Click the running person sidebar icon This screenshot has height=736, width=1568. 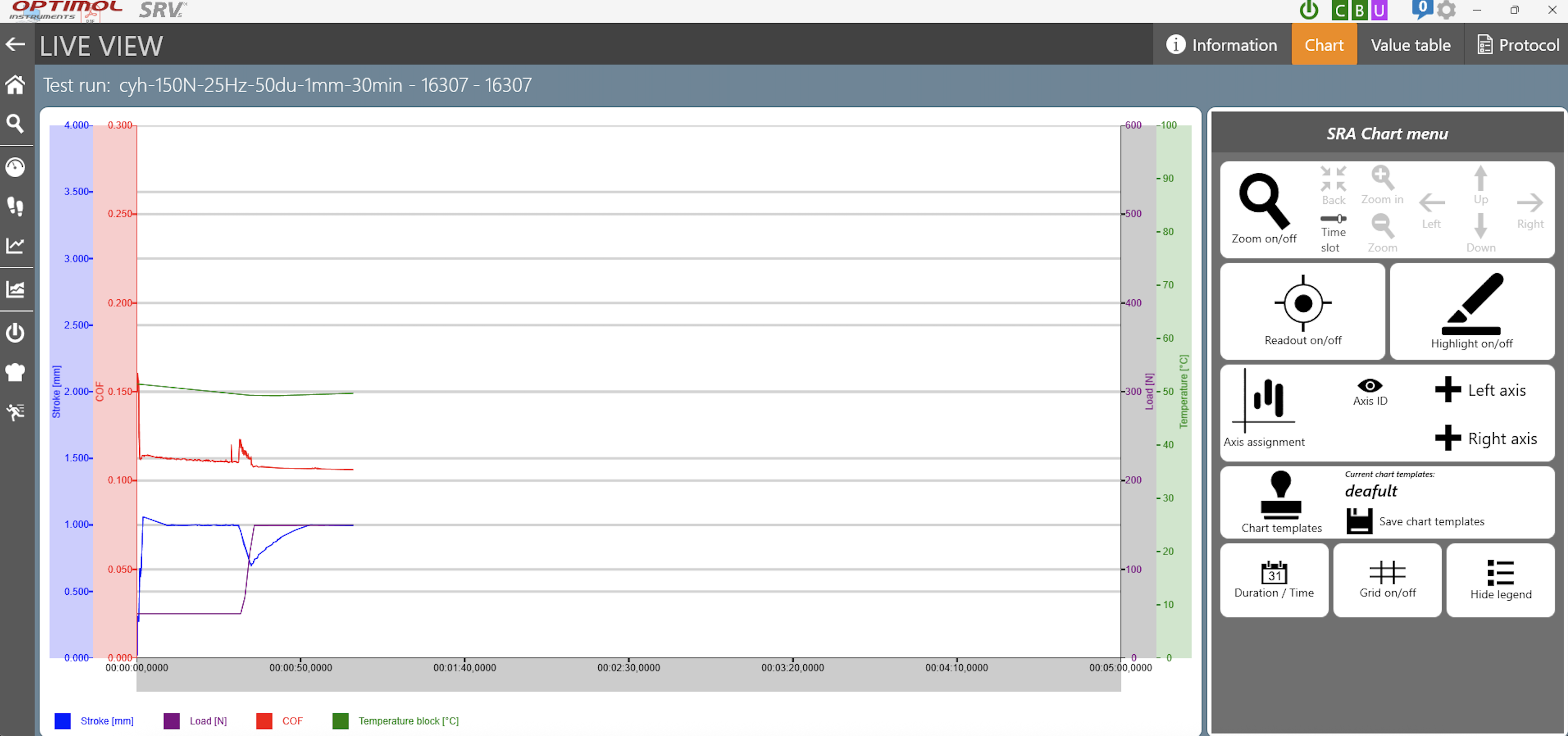[15, 412]
